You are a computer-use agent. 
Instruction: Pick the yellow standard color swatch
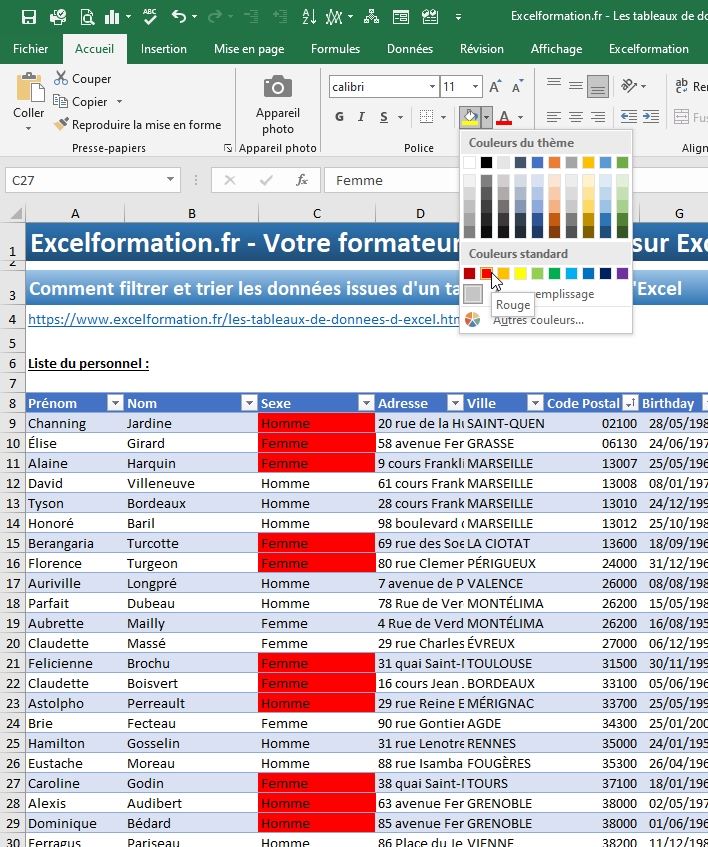pyautogui.click(x=520, y=273)
